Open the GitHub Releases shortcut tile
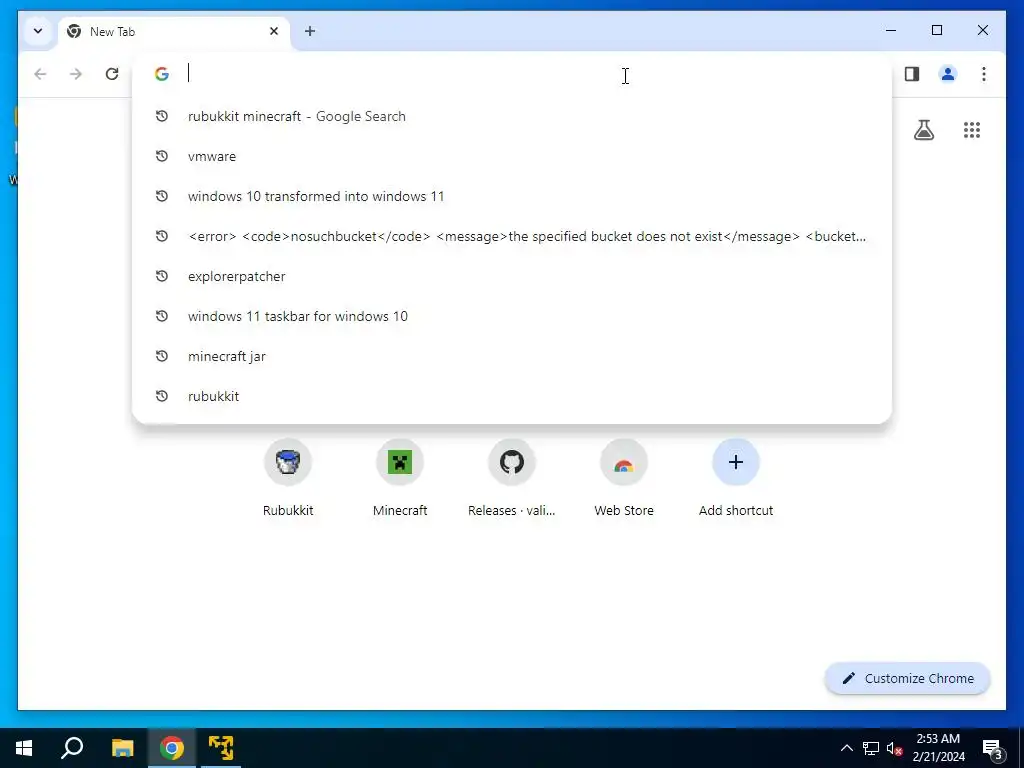The width and height of the screenshot is (1024, 768). tap(512, 478)
